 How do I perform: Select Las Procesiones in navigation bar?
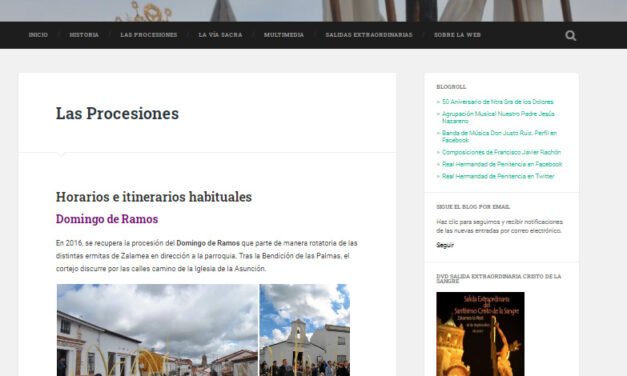pyautogui.click(x=149, y=35)
